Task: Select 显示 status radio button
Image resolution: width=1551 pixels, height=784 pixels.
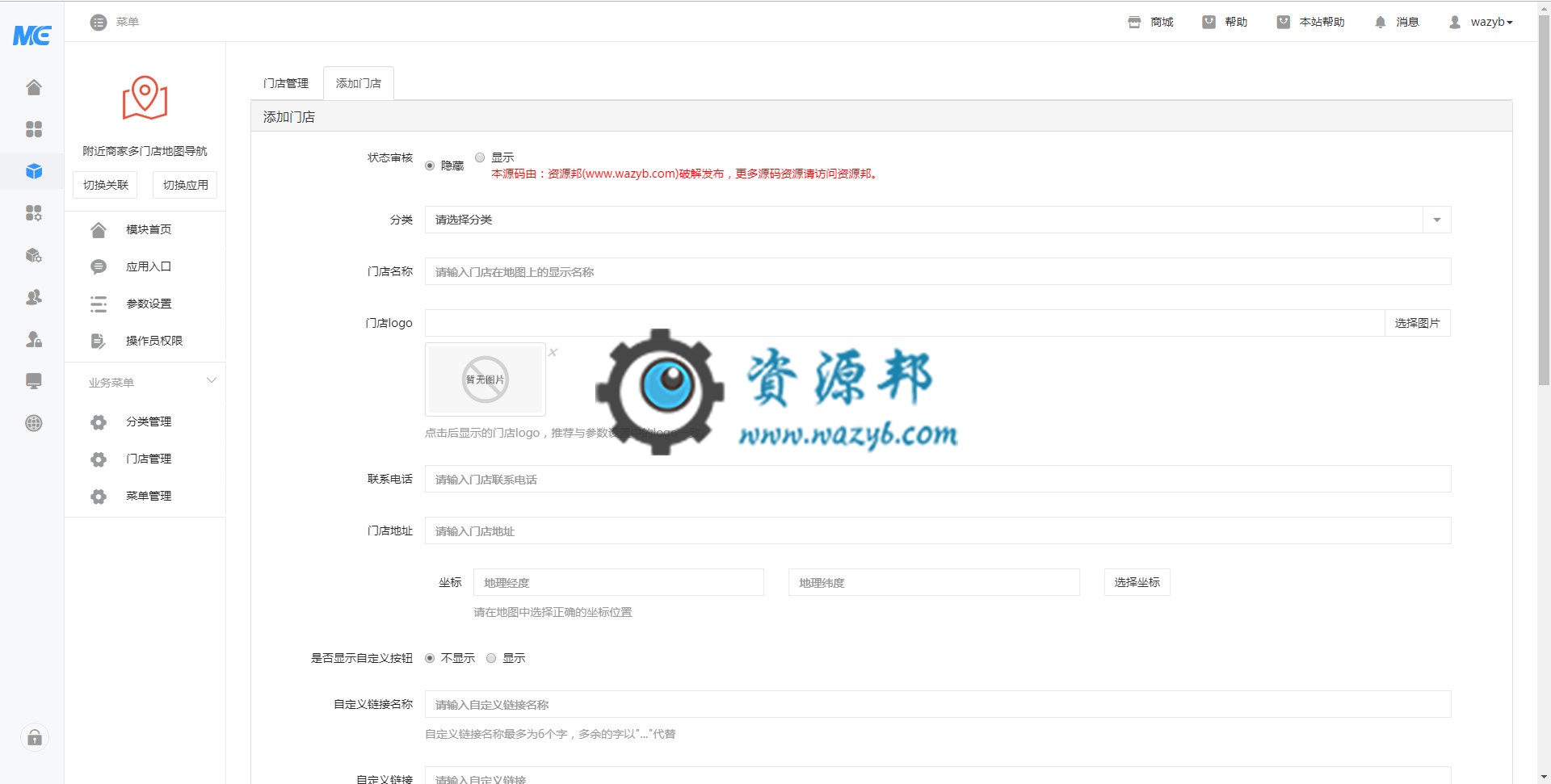Action: pos(480,157)
